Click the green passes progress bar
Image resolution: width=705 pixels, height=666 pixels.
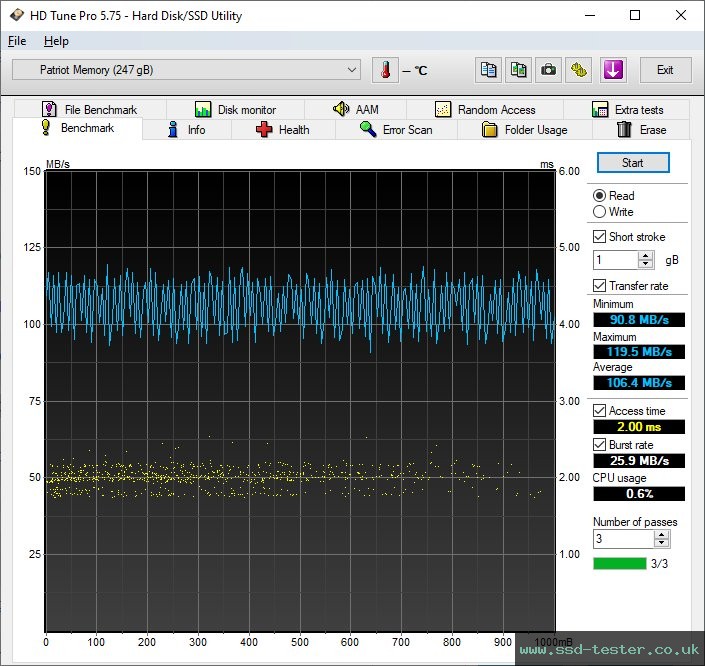(x=620, y=563)
